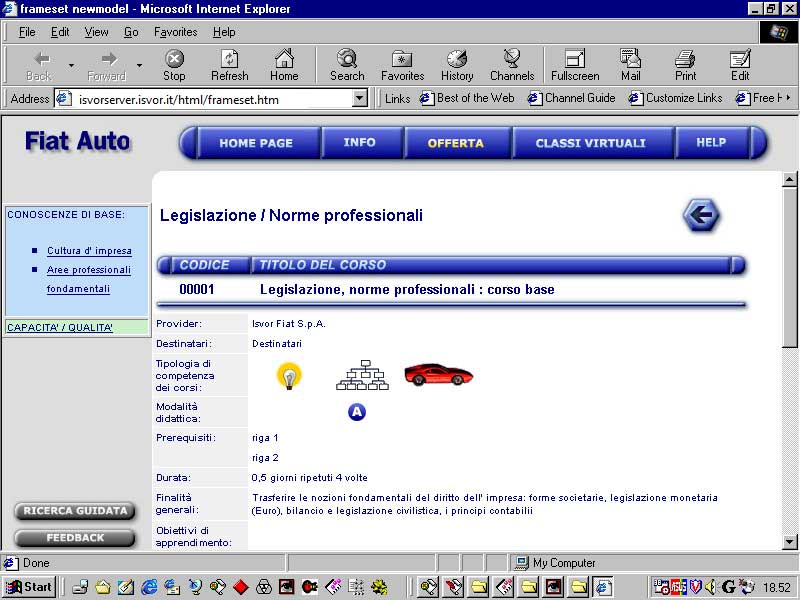
Task: Print the current page
Action: 685,66
